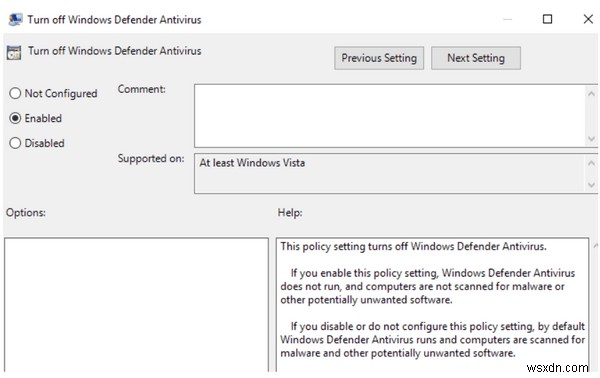Maximize the policy setting window
The height and width of the screenshot is (378, 600).
point(548,19)
